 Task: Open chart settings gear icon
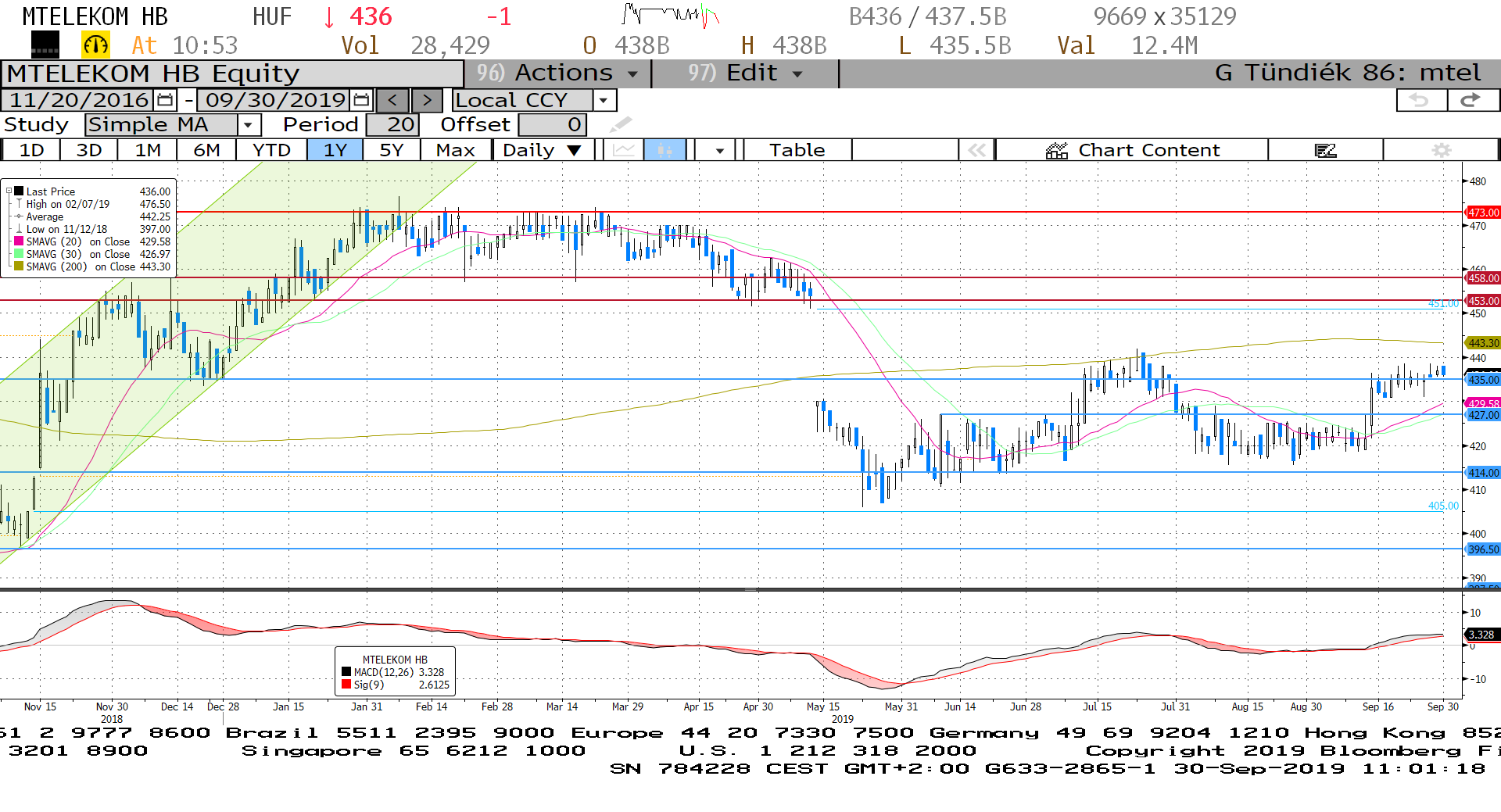(1442, 150)
